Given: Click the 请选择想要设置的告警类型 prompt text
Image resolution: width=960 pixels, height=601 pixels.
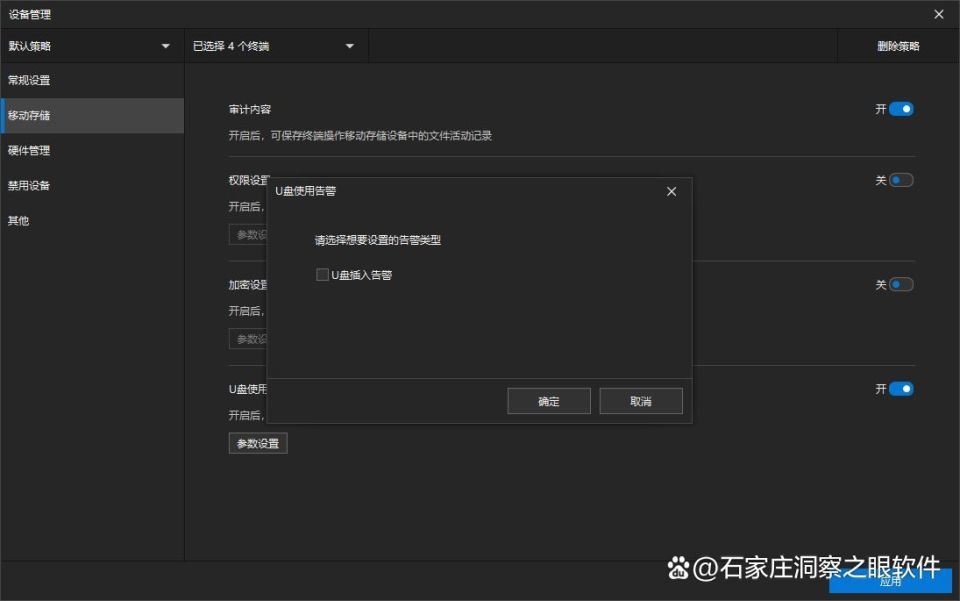Looking at the screenshot, I should [378, 240].
